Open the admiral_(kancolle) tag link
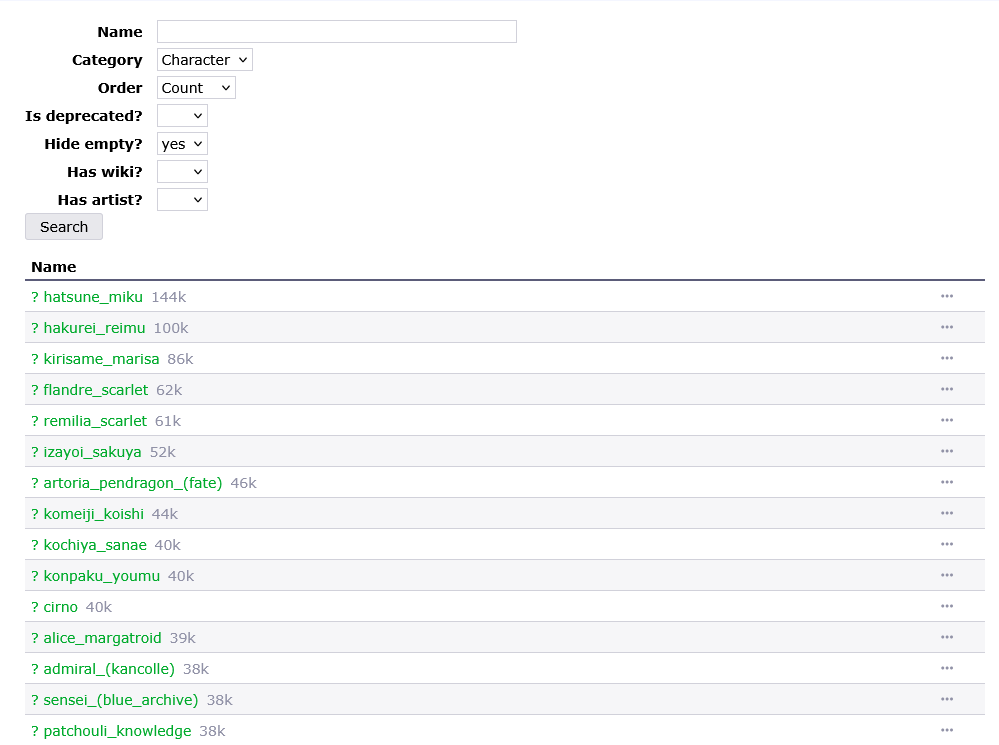 (109, 669)
